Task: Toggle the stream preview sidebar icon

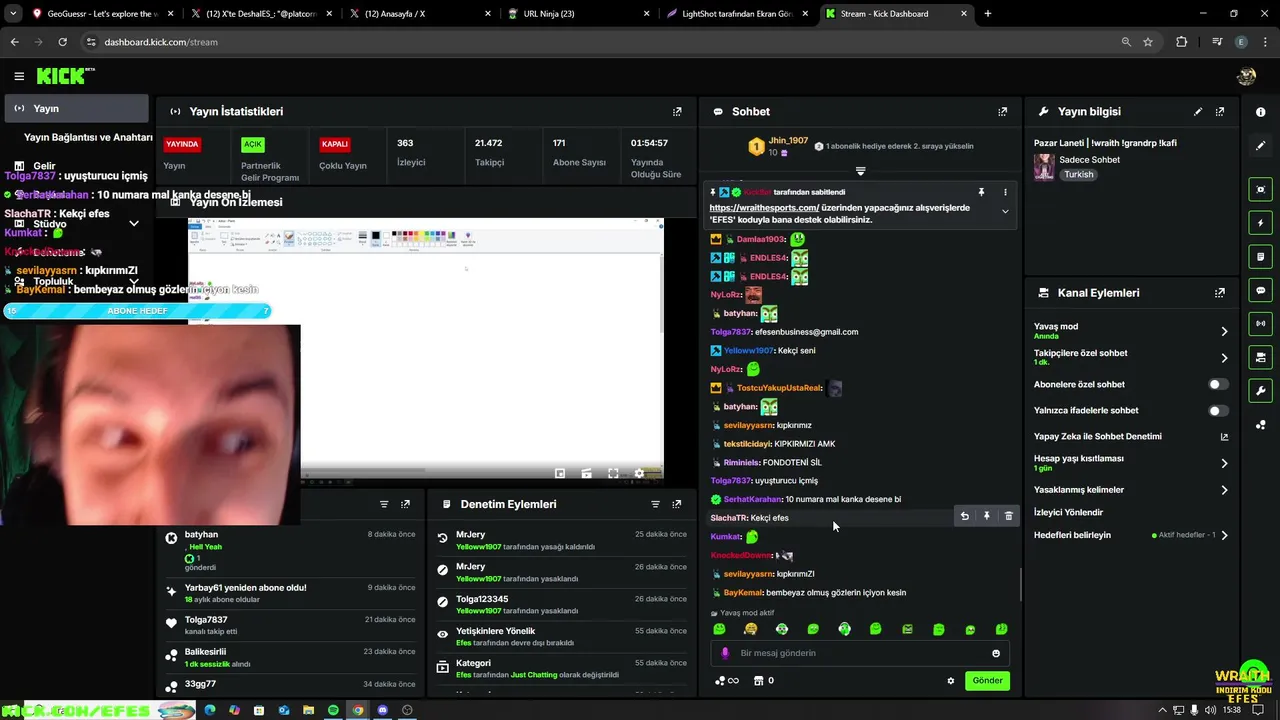Action: pyautogui.click(x=1260, y=189)
